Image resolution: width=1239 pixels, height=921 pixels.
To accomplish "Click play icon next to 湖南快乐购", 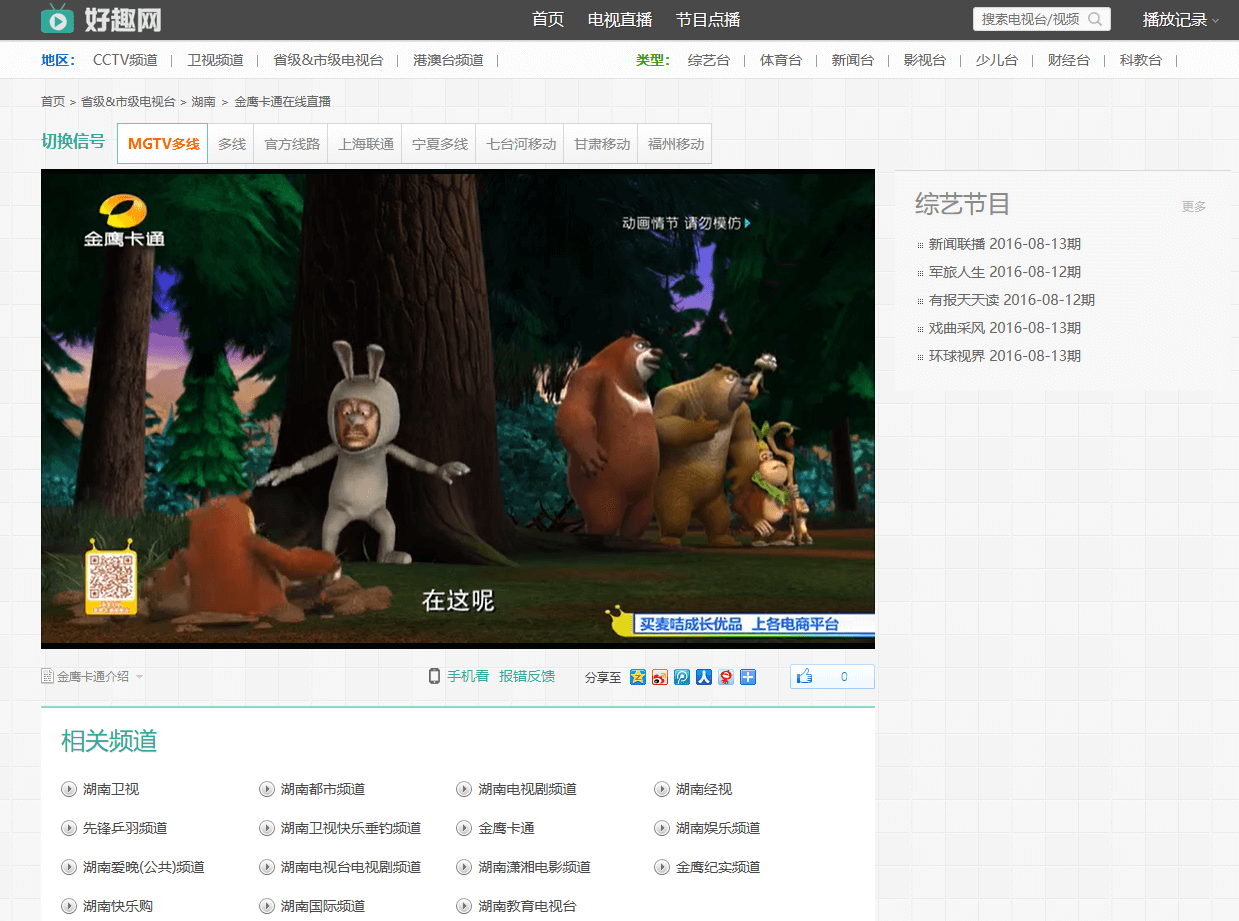I will [69, 906].
